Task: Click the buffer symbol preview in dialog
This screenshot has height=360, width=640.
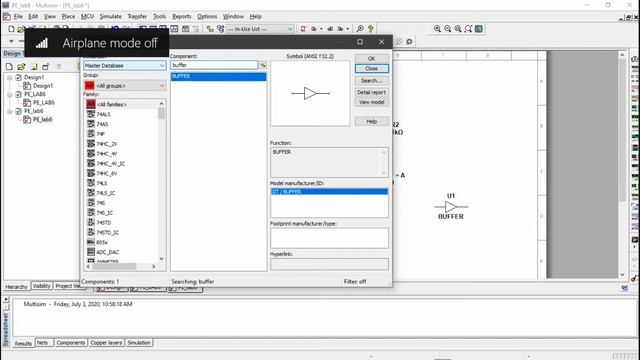Action: point(310,93)
